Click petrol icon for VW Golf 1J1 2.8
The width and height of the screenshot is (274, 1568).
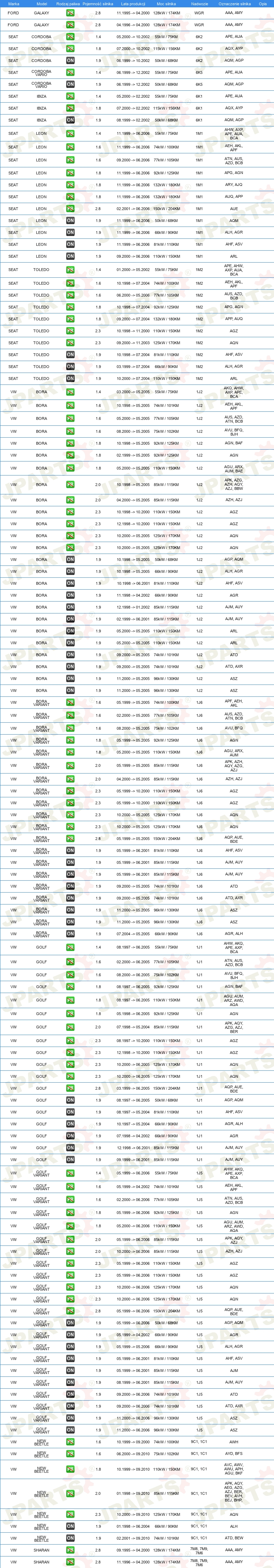pyautogui.click(x=71, y=1088)
